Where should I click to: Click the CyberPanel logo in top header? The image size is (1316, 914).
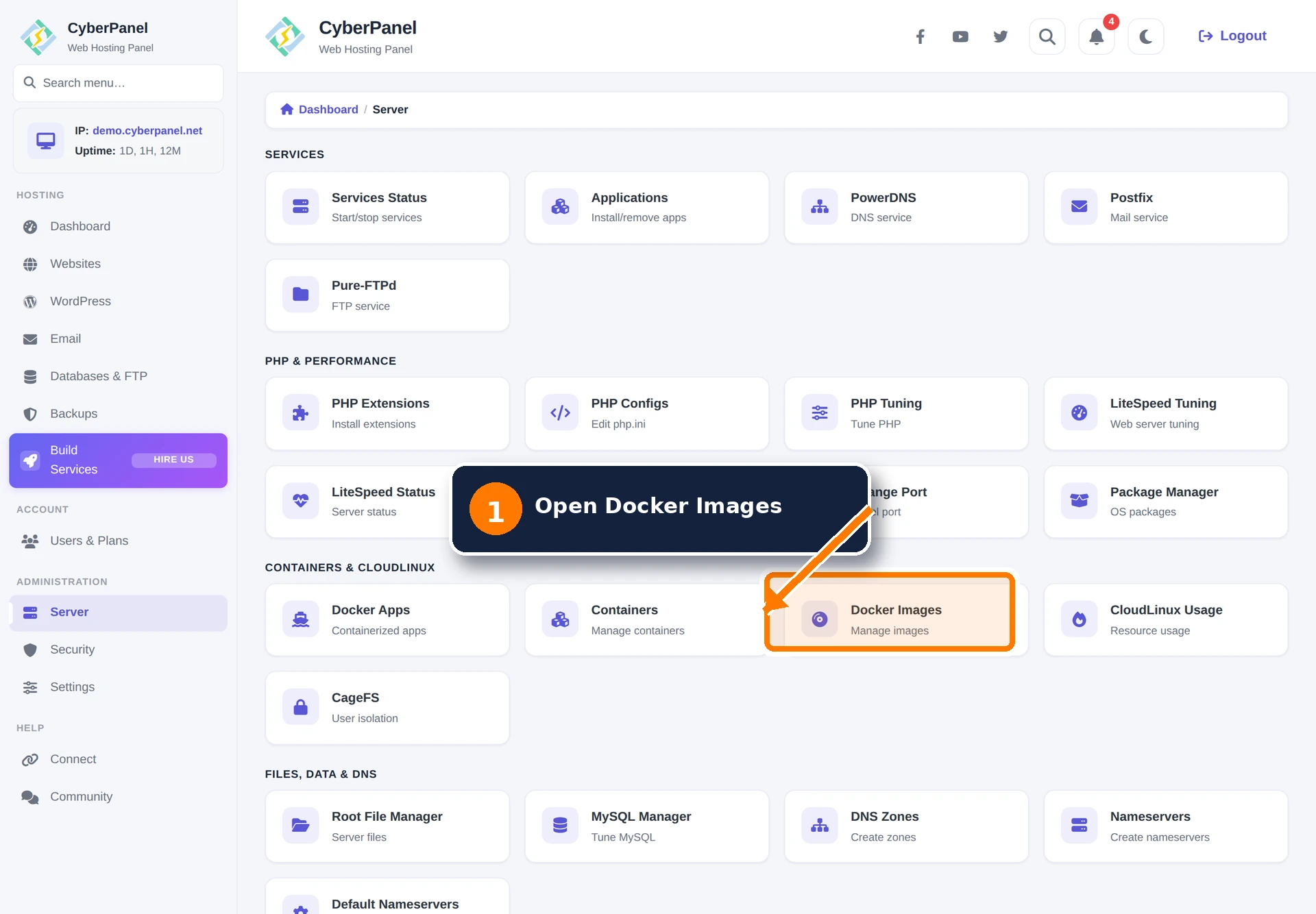click(x=284, y=36)
